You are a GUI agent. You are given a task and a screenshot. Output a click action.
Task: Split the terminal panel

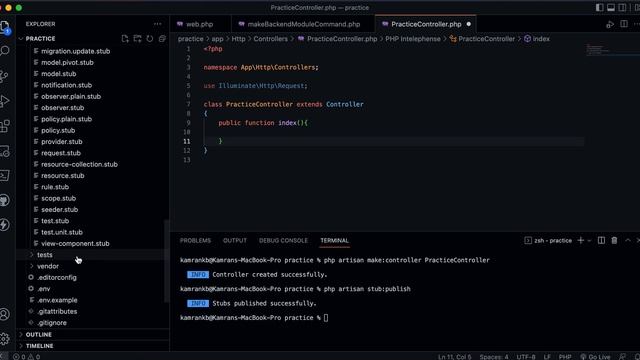[x=601, y=240]
